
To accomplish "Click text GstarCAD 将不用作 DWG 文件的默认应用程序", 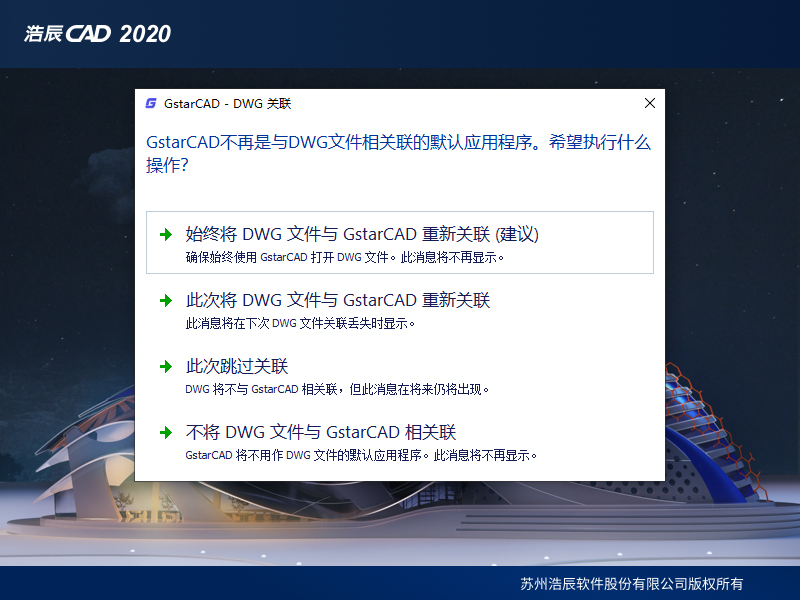I will [x=306, y=455].
